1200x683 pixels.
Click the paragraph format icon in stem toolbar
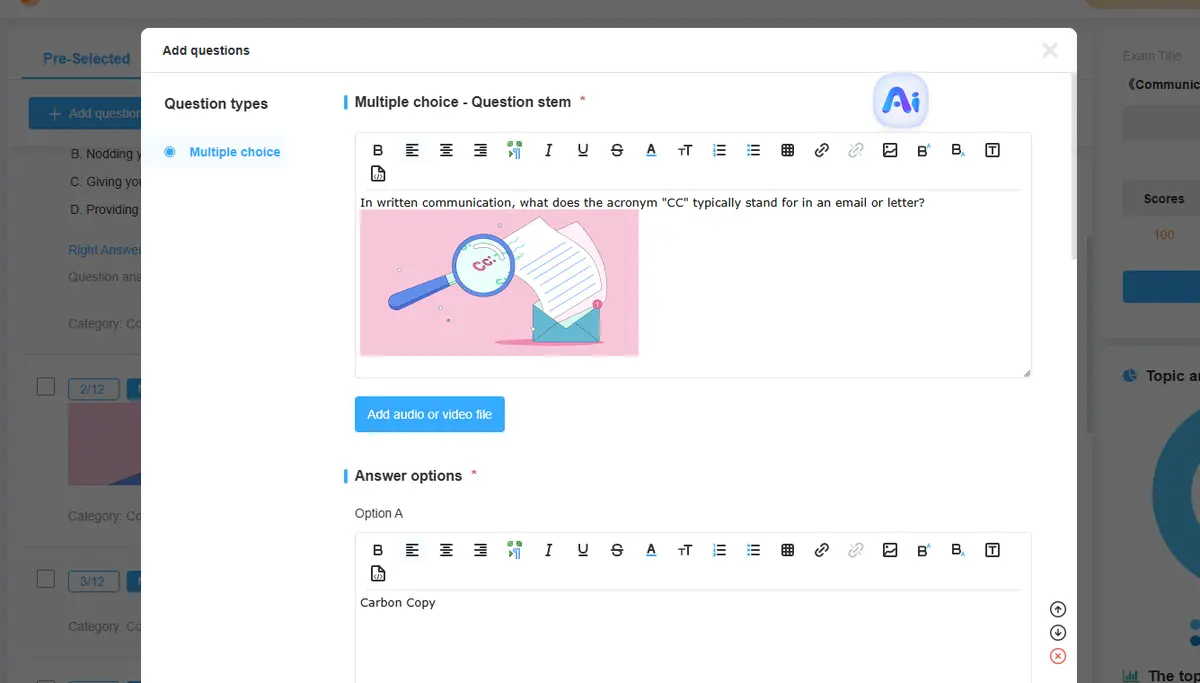pyautogui.click(x=514, y=150)
